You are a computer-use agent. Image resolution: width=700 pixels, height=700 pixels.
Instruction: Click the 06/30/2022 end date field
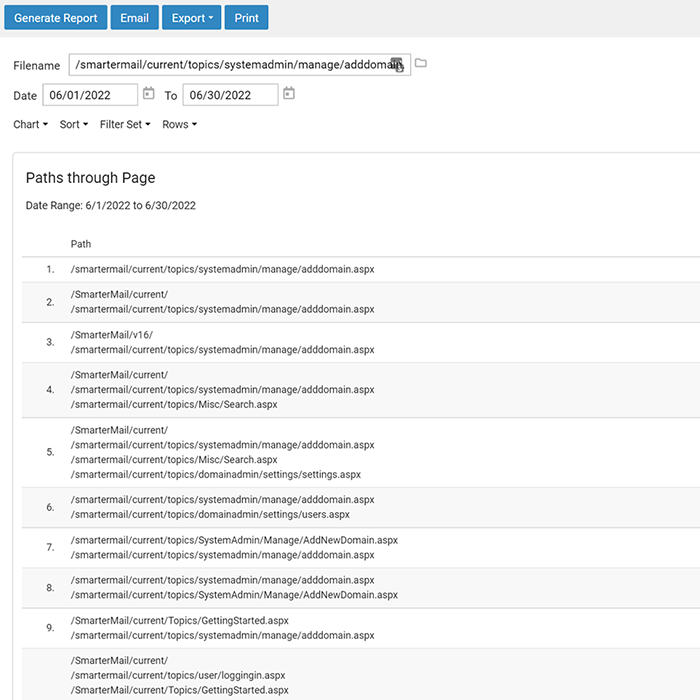[230, 95]
